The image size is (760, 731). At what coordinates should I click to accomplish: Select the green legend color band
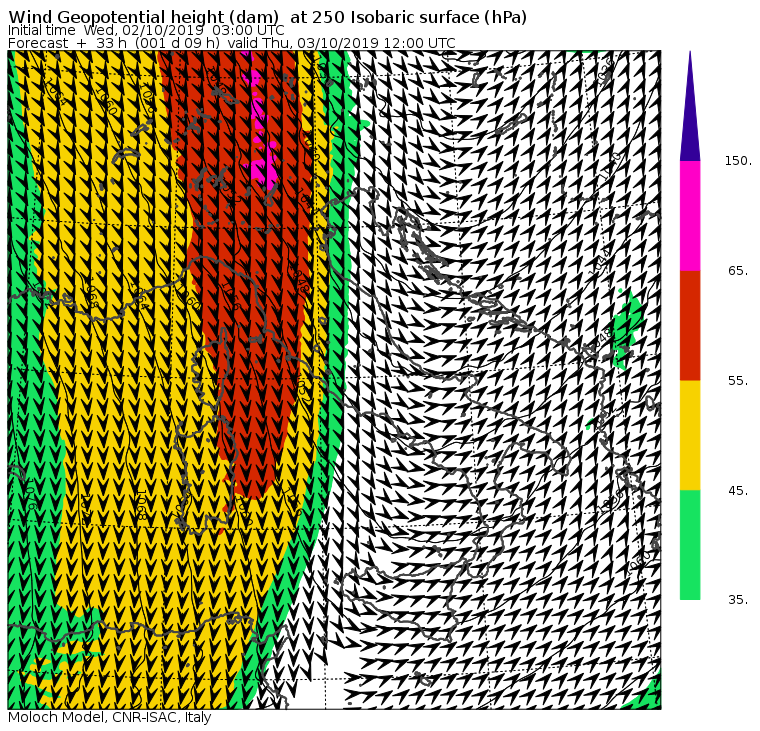click(690, 545)
